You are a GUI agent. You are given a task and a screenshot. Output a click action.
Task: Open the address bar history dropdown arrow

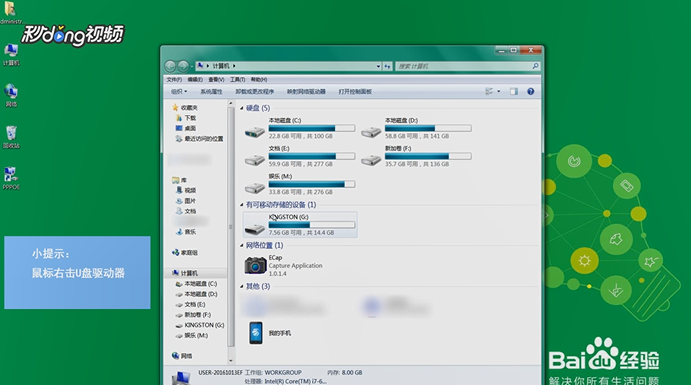pos(379,66)
